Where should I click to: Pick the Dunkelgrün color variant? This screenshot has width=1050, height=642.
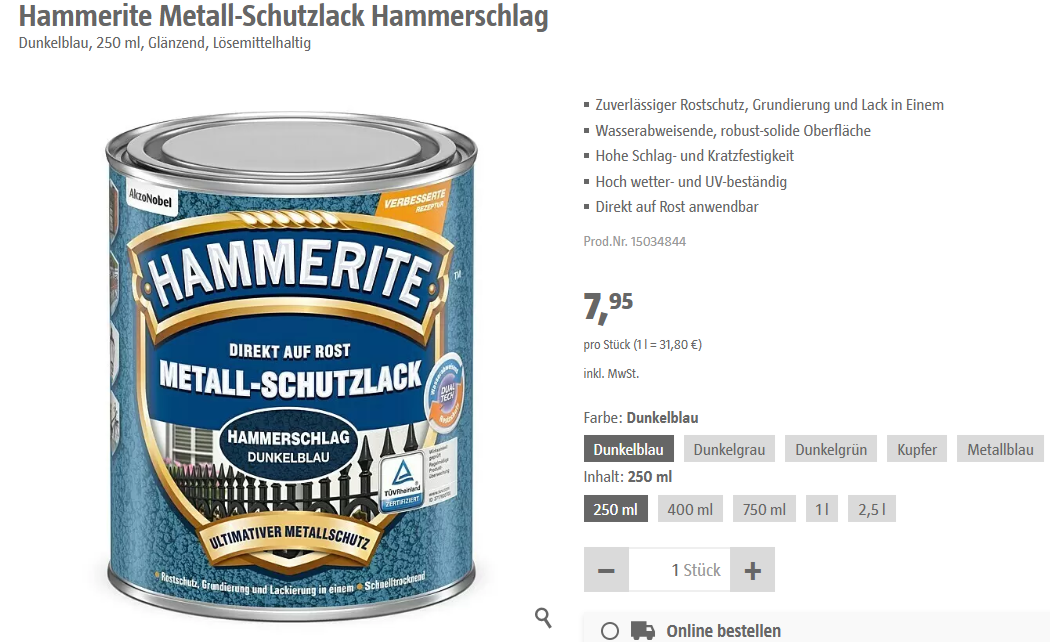(831, 449)
